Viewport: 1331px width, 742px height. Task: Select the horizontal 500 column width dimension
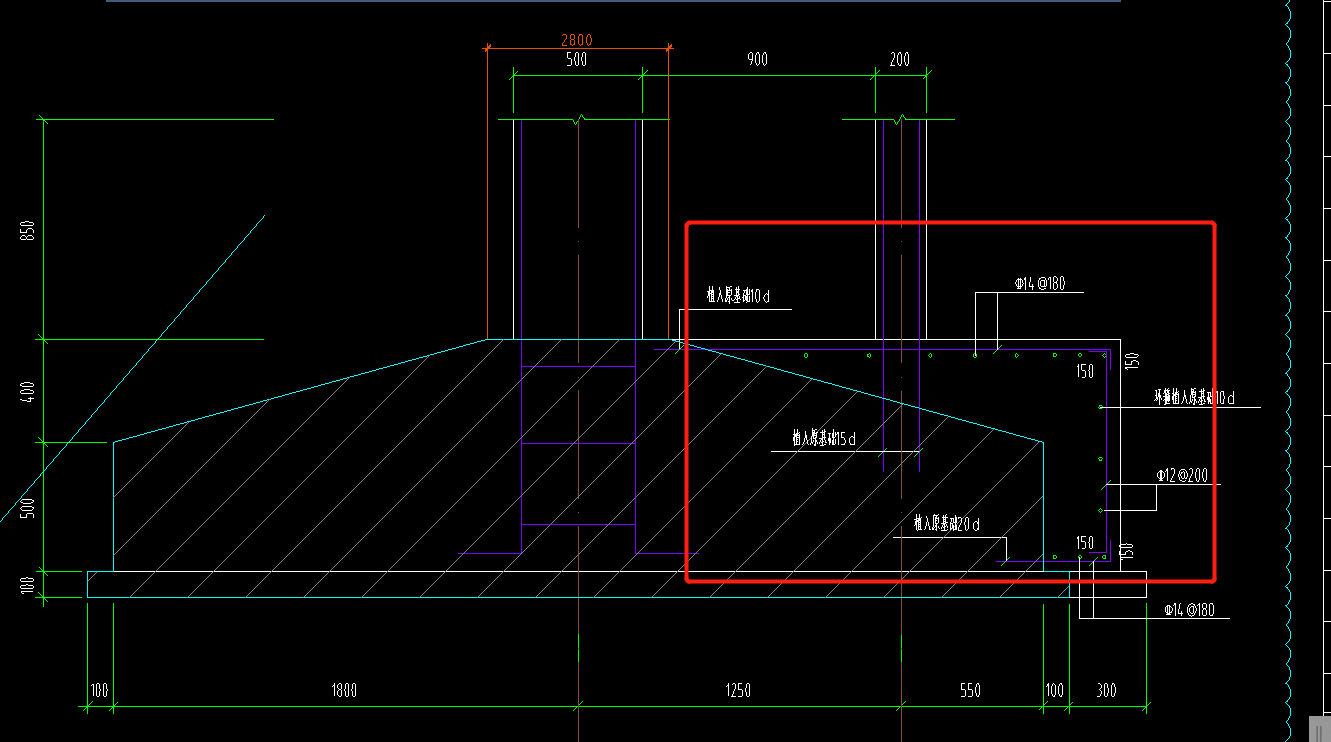(x=577, y=60)
